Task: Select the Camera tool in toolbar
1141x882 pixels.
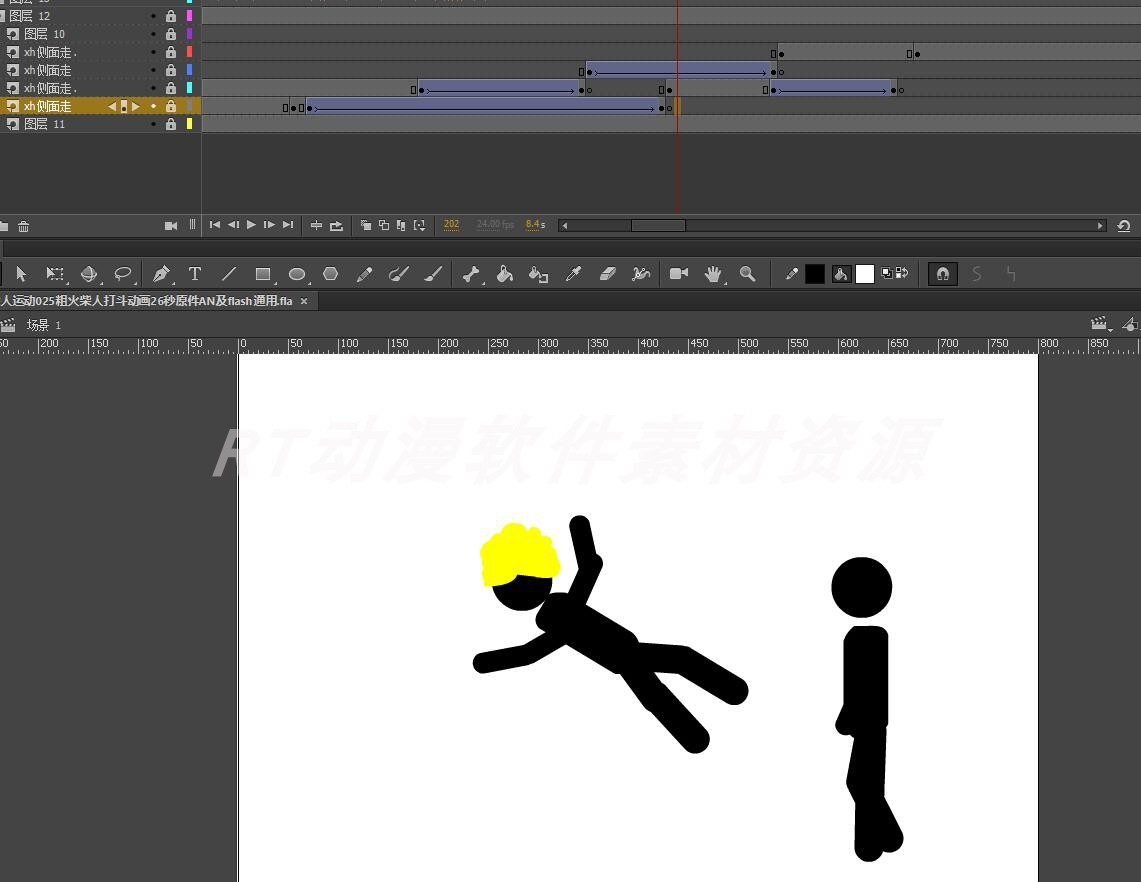Action: (679, 274)
